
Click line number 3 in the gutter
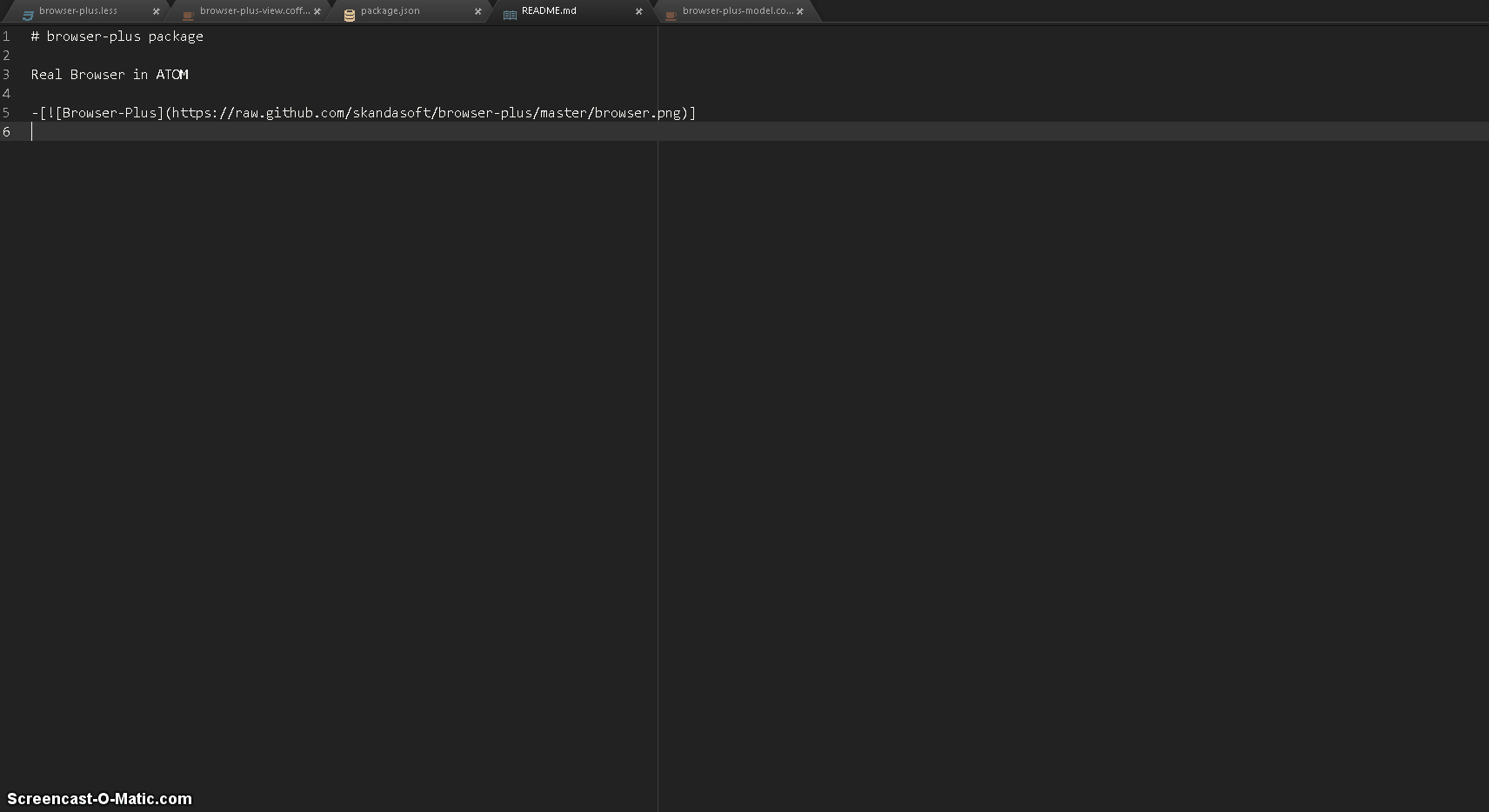pyautogui.click(x=7, y=75)
